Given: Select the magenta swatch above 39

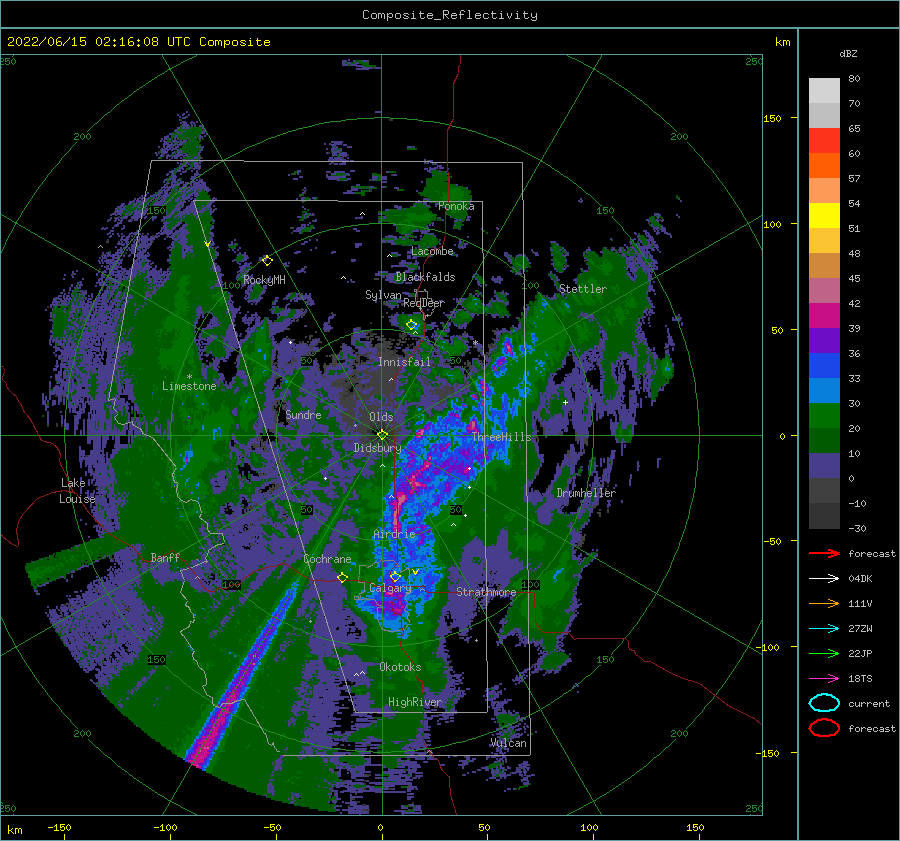Looking at the screenshot, I should click(824, 316).
